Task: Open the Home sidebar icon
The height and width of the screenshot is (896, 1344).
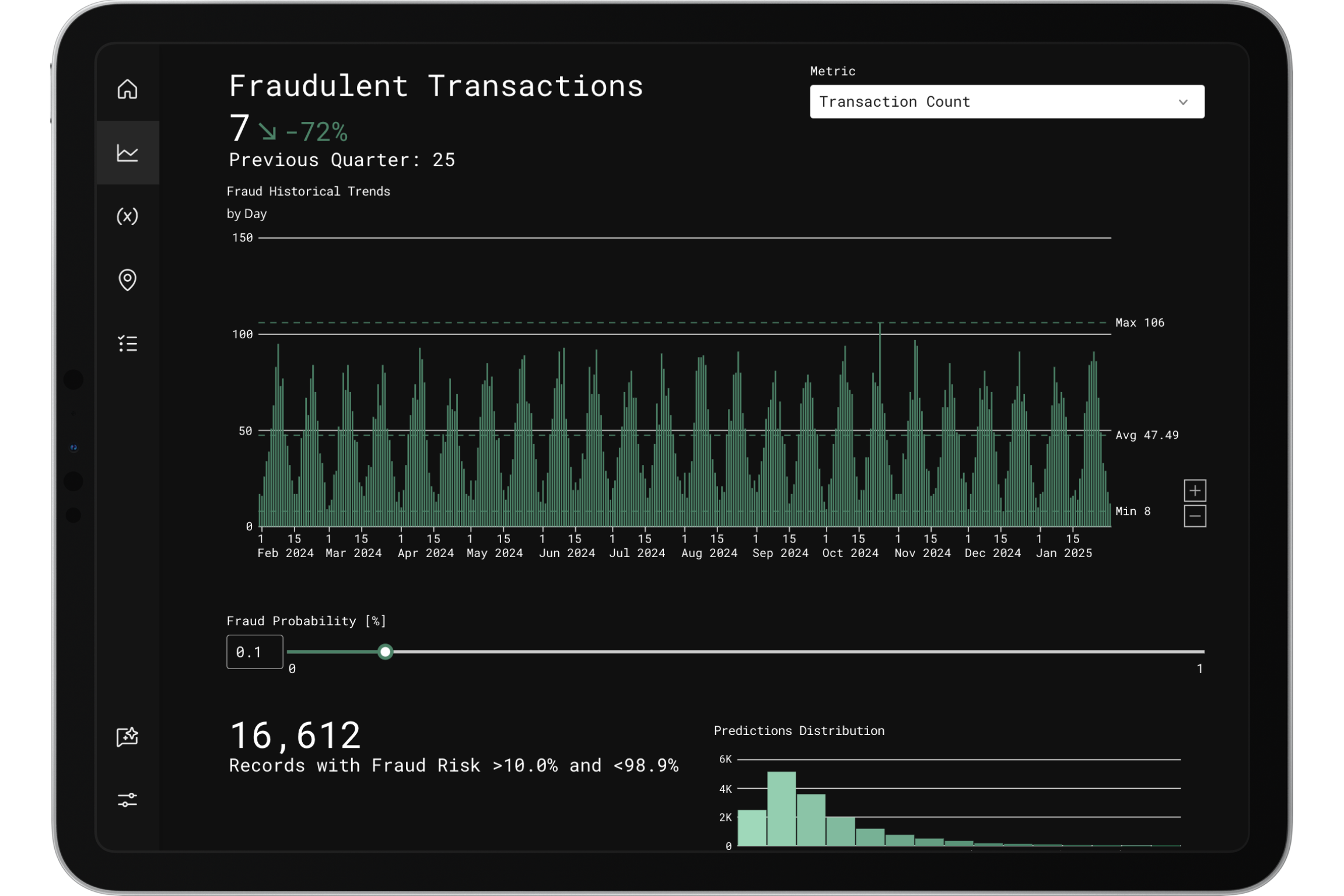Action: [127, 89]
